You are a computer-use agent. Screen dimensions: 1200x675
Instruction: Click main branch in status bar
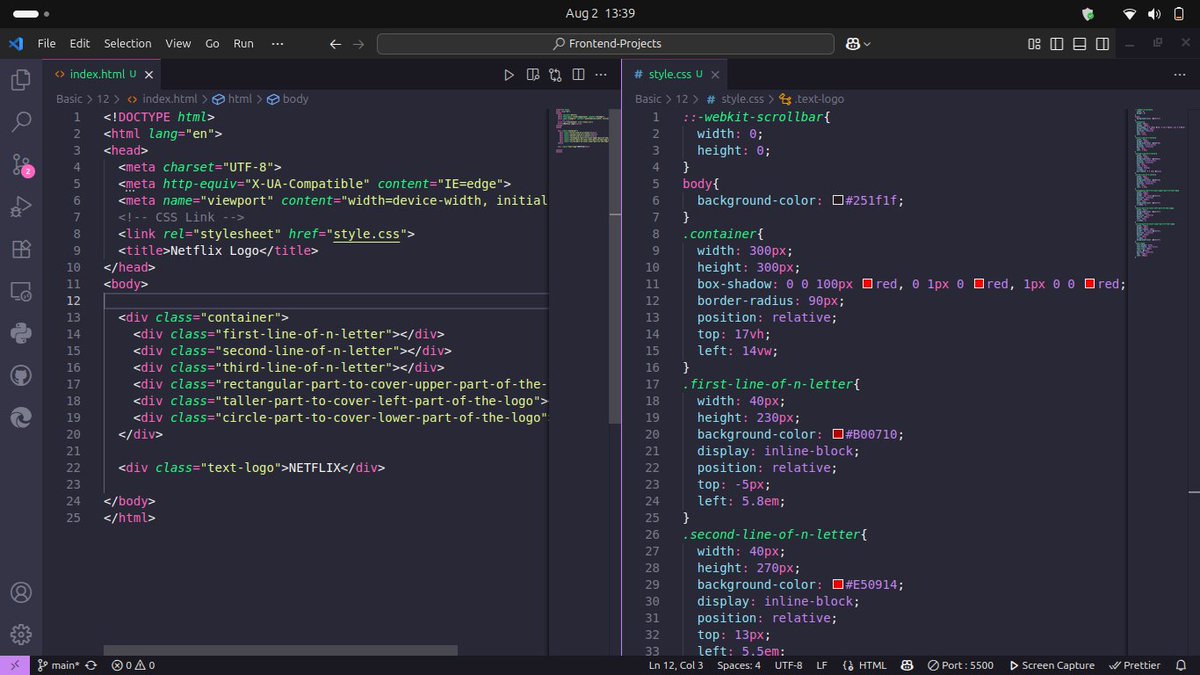point(58,665)
